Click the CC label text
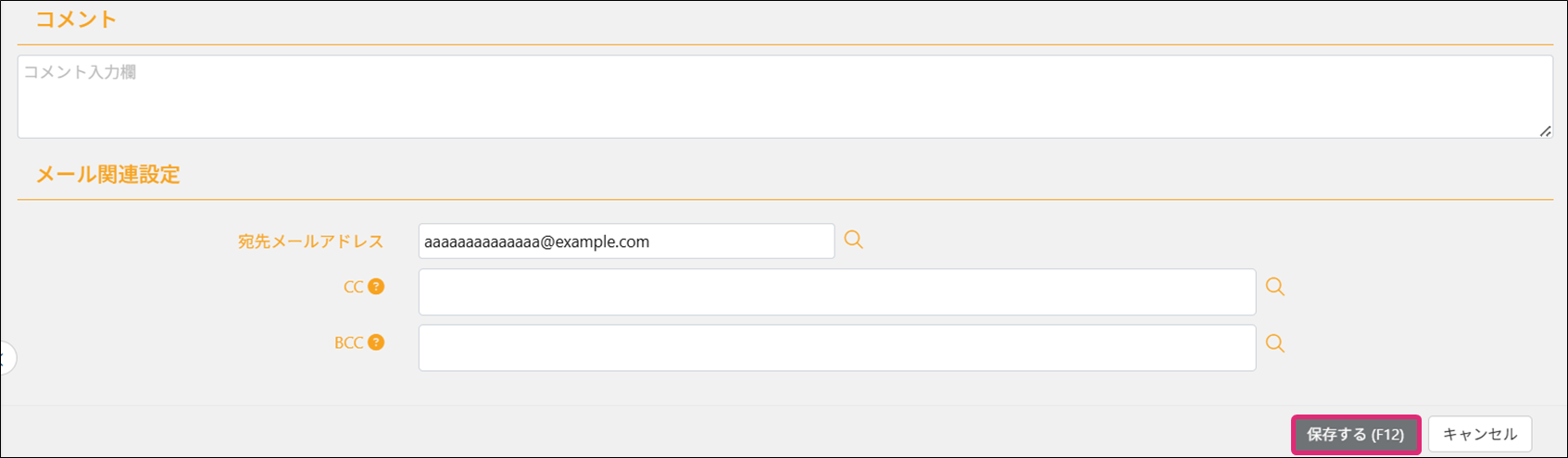This screenshot has width=1568, height=458. click(x=353, y=288)
